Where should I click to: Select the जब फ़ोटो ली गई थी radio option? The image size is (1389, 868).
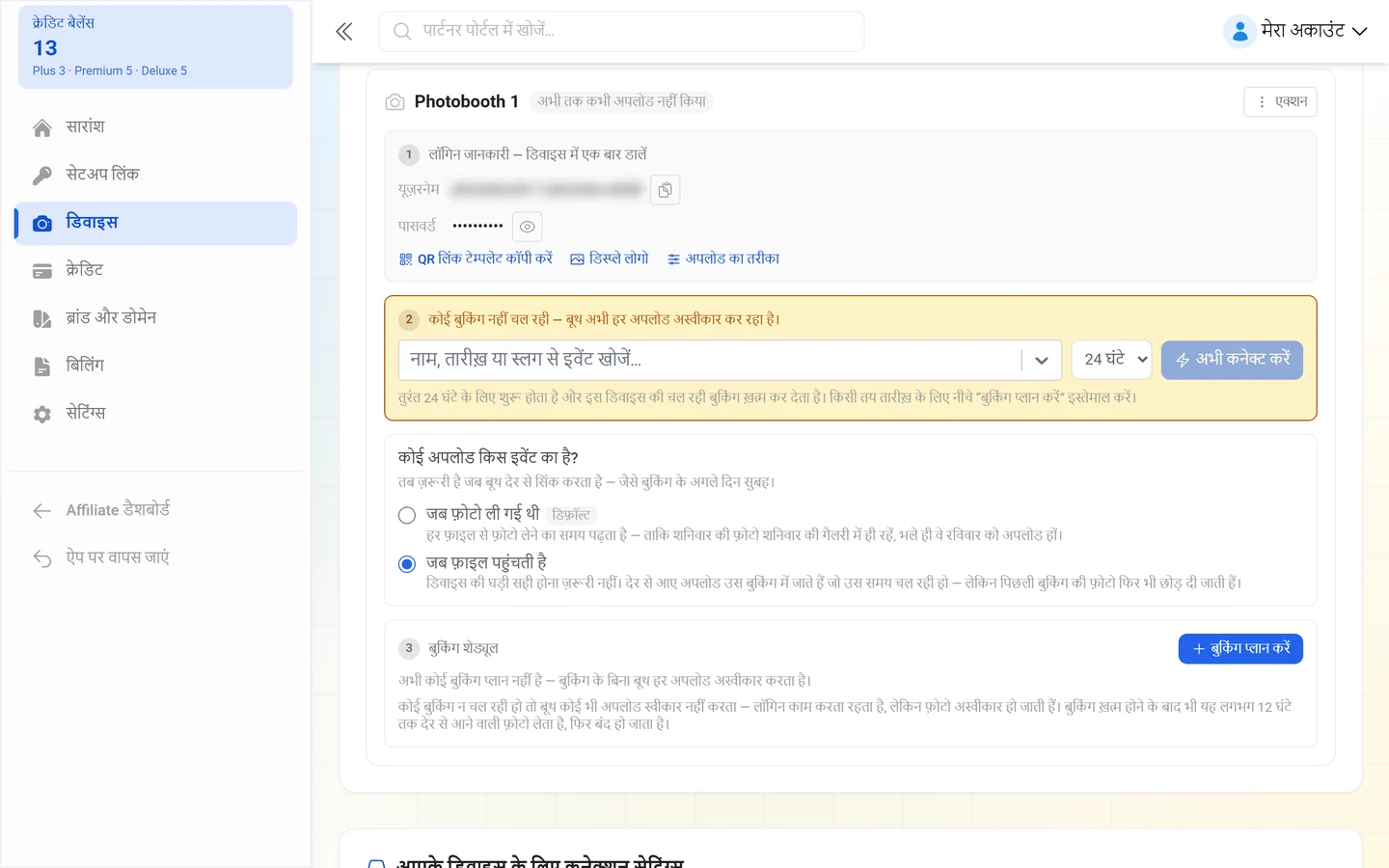[407, 515]
